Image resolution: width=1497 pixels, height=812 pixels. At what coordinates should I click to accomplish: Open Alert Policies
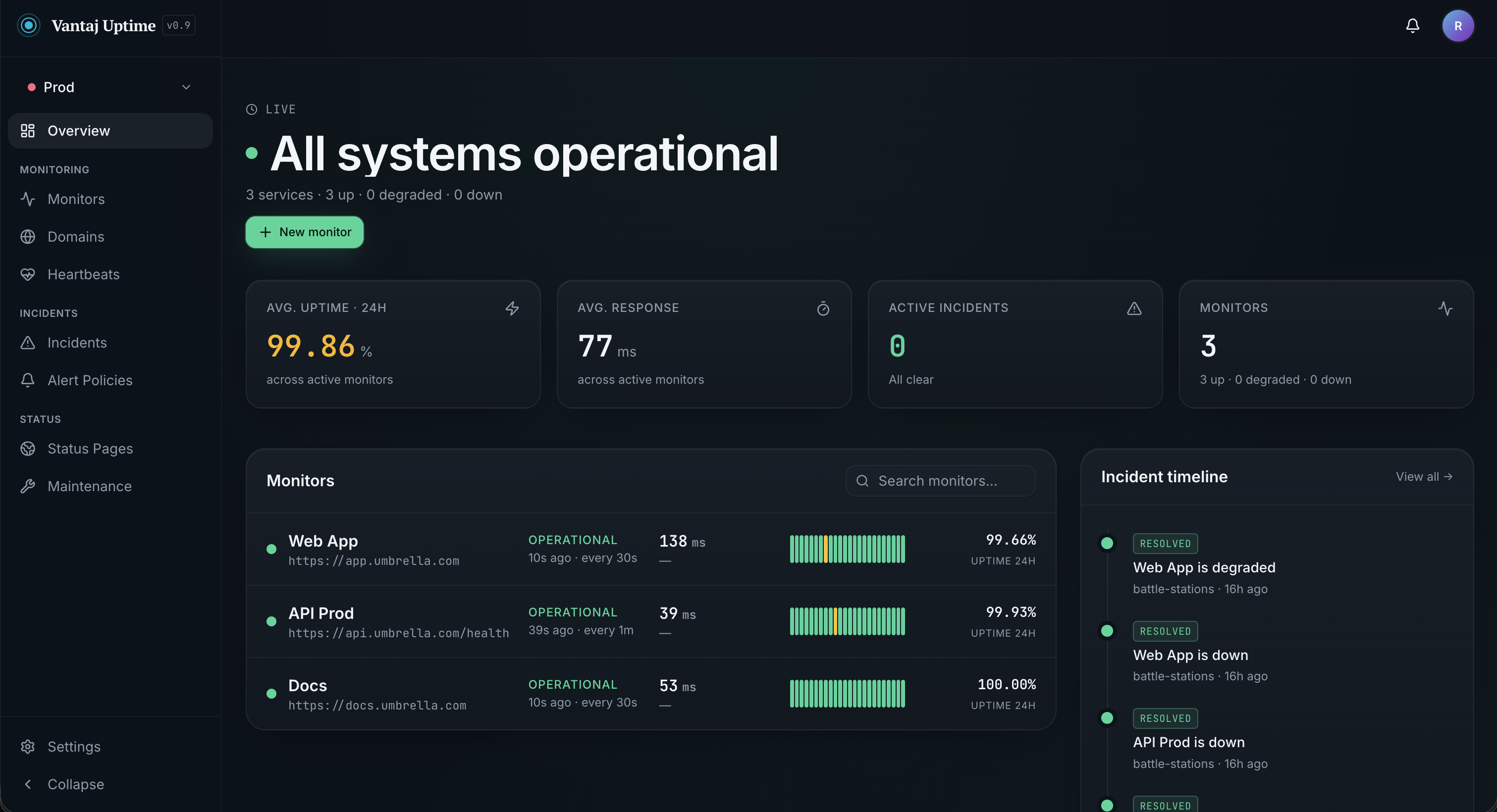point(110,380)
